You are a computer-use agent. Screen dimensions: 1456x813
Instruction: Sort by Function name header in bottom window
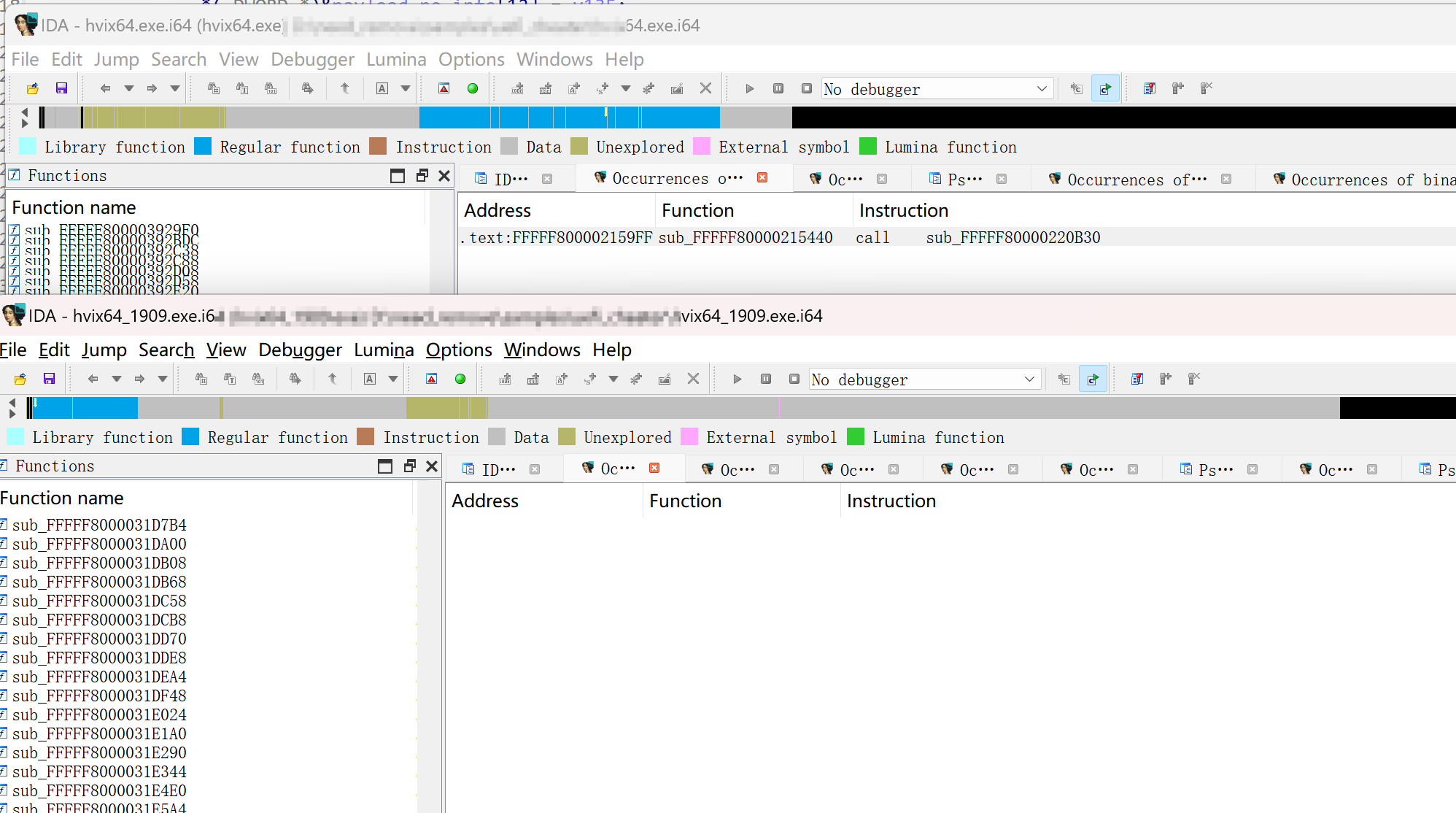206,498
